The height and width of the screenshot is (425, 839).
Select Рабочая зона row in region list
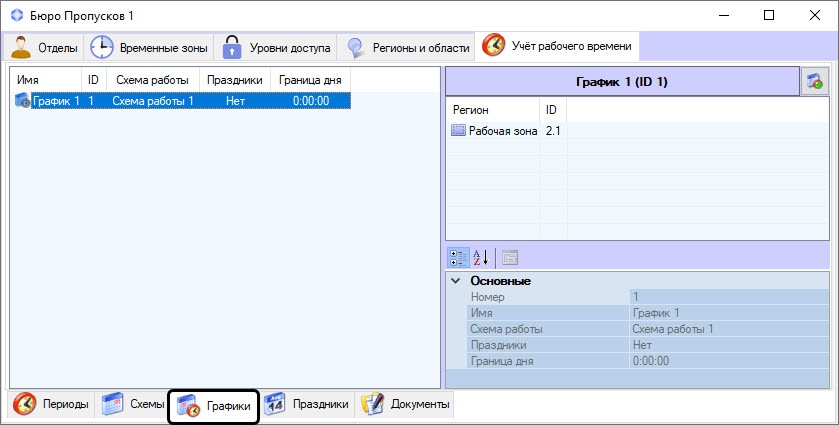pos(504,131)
